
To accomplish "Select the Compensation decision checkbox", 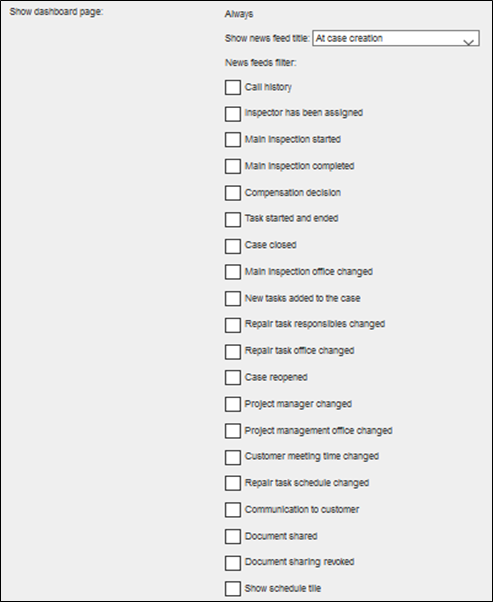I will 233,193.
